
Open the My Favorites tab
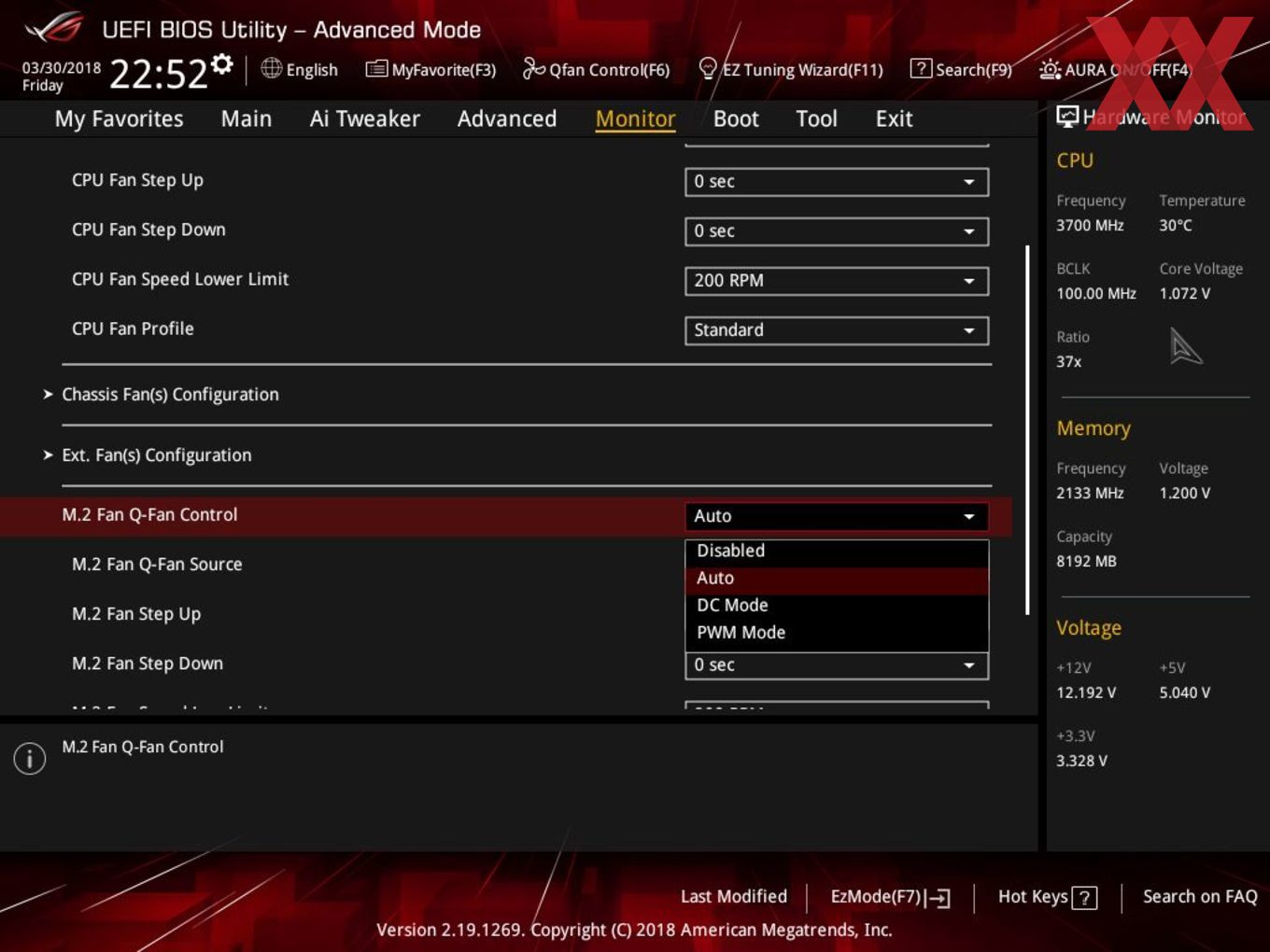[119, 119]
